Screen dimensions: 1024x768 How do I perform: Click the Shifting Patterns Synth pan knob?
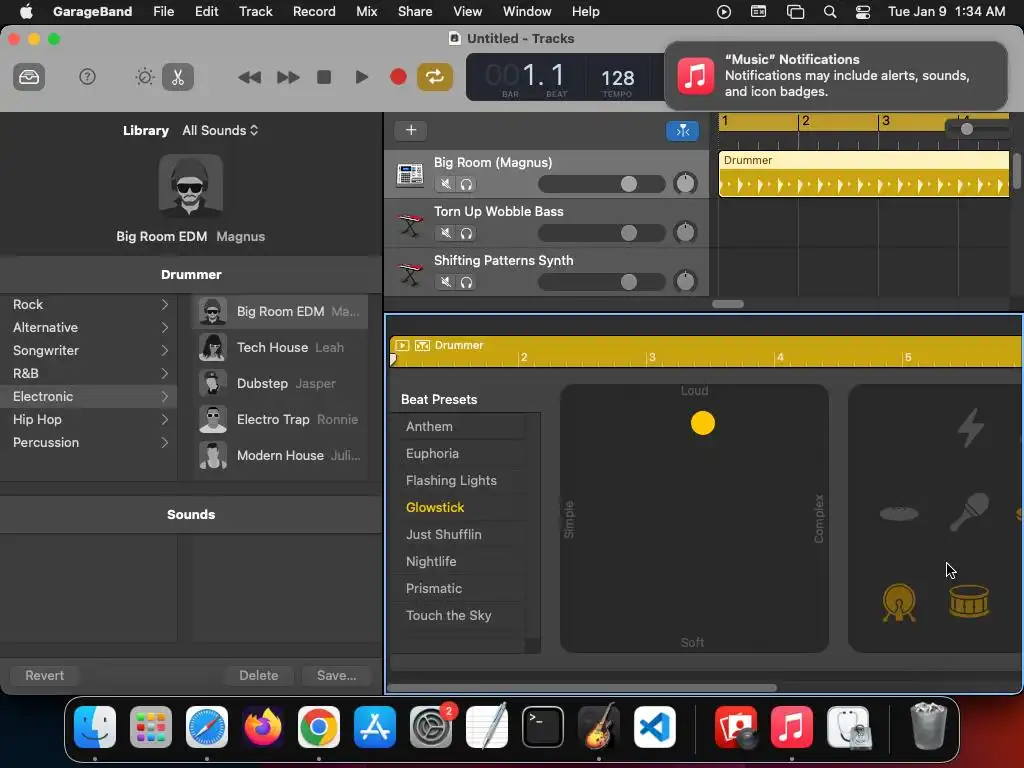(x=685, y=281)
